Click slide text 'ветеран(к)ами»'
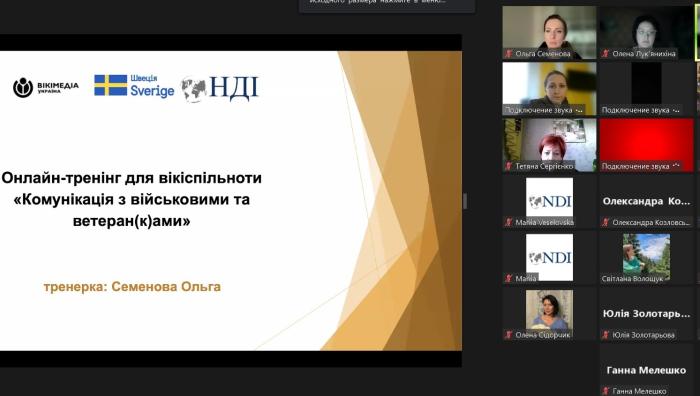Viewport: 700px width, 396px height. pyautogui.click(x=131, y=221)
